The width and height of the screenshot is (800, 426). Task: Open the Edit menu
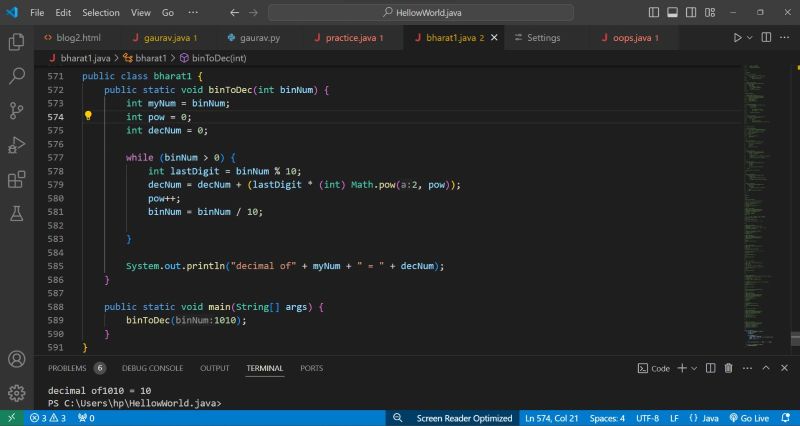[x=63, y=12]
